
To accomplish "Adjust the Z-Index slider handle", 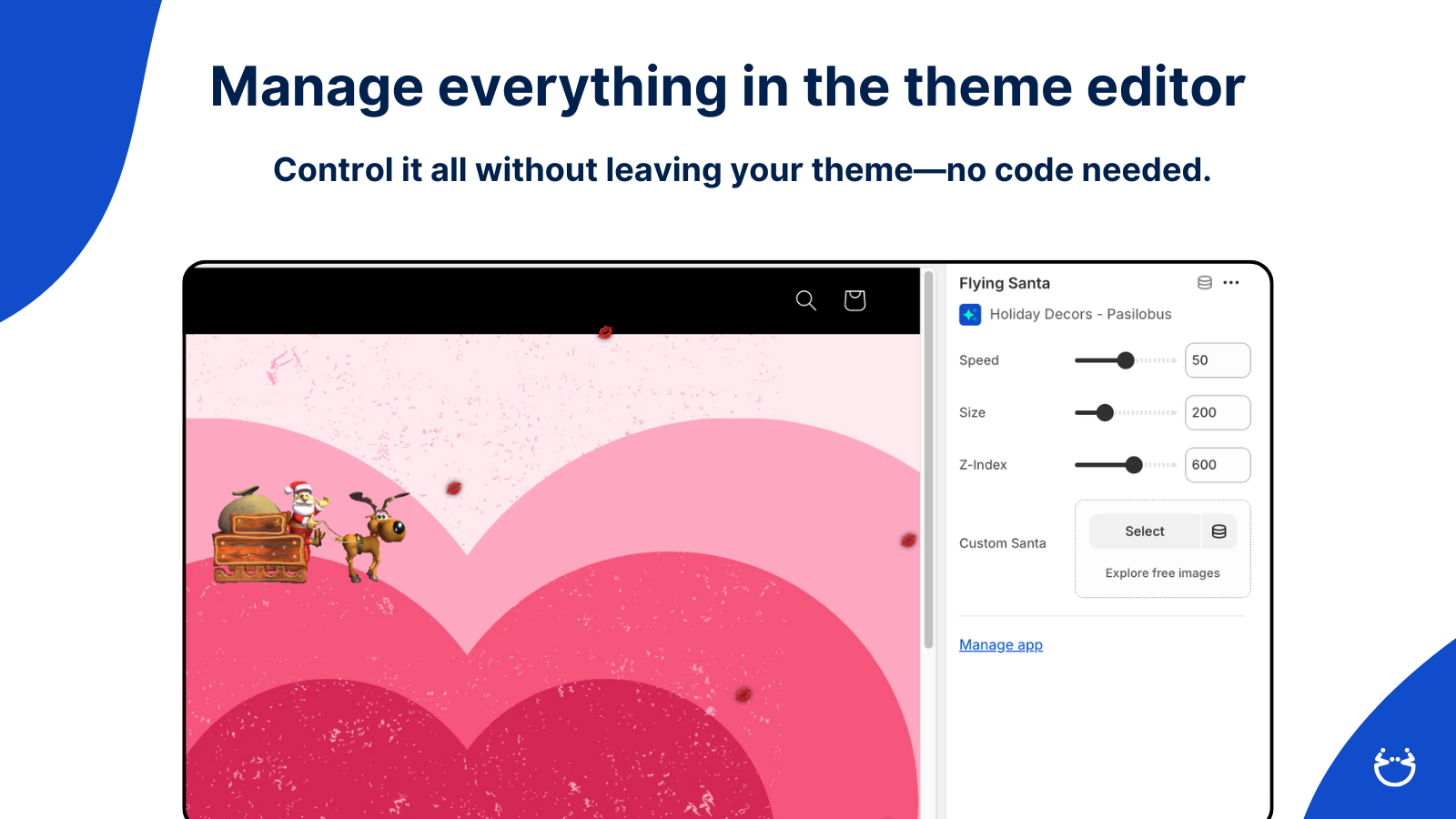I will tap(1134, 465).
